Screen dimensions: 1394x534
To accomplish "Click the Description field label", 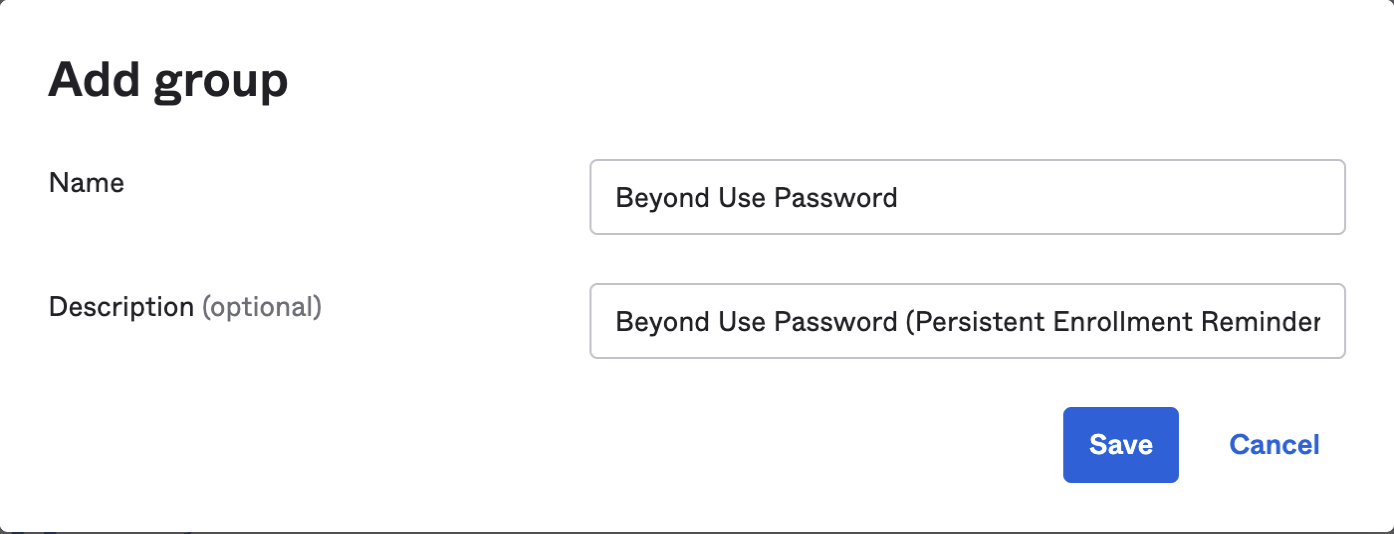I will tap(121, 306).
